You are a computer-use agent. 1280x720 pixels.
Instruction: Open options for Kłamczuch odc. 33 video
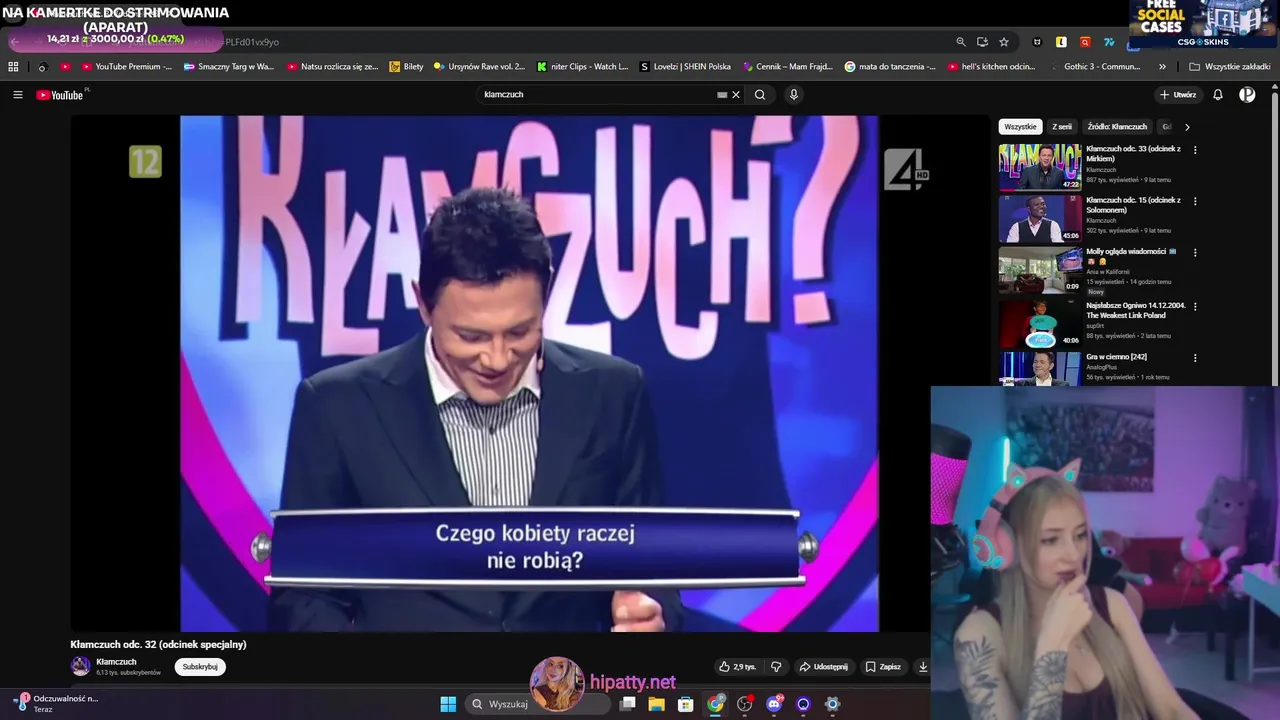[1195, 150]
